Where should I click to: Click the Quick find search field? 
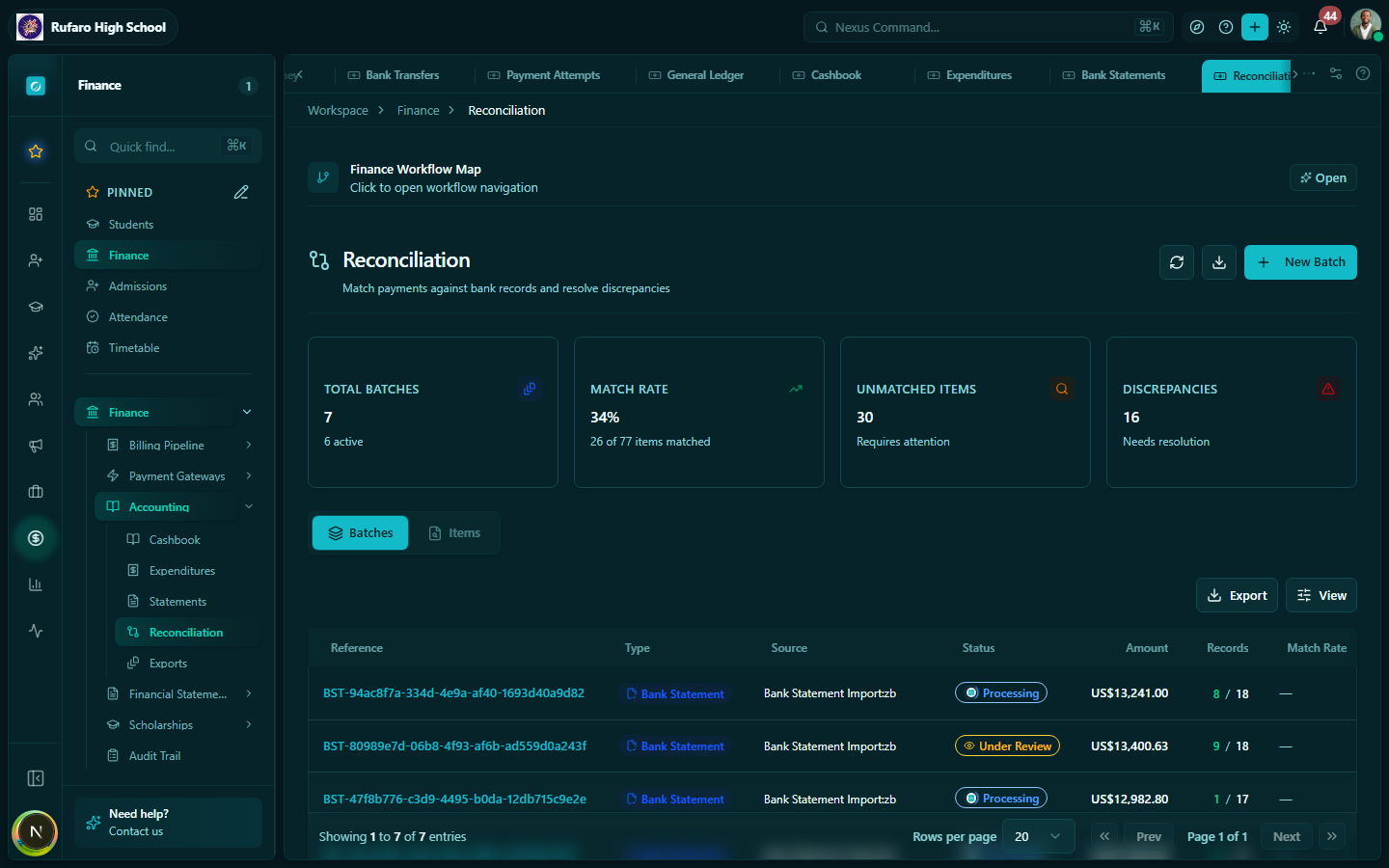[168, 147]
